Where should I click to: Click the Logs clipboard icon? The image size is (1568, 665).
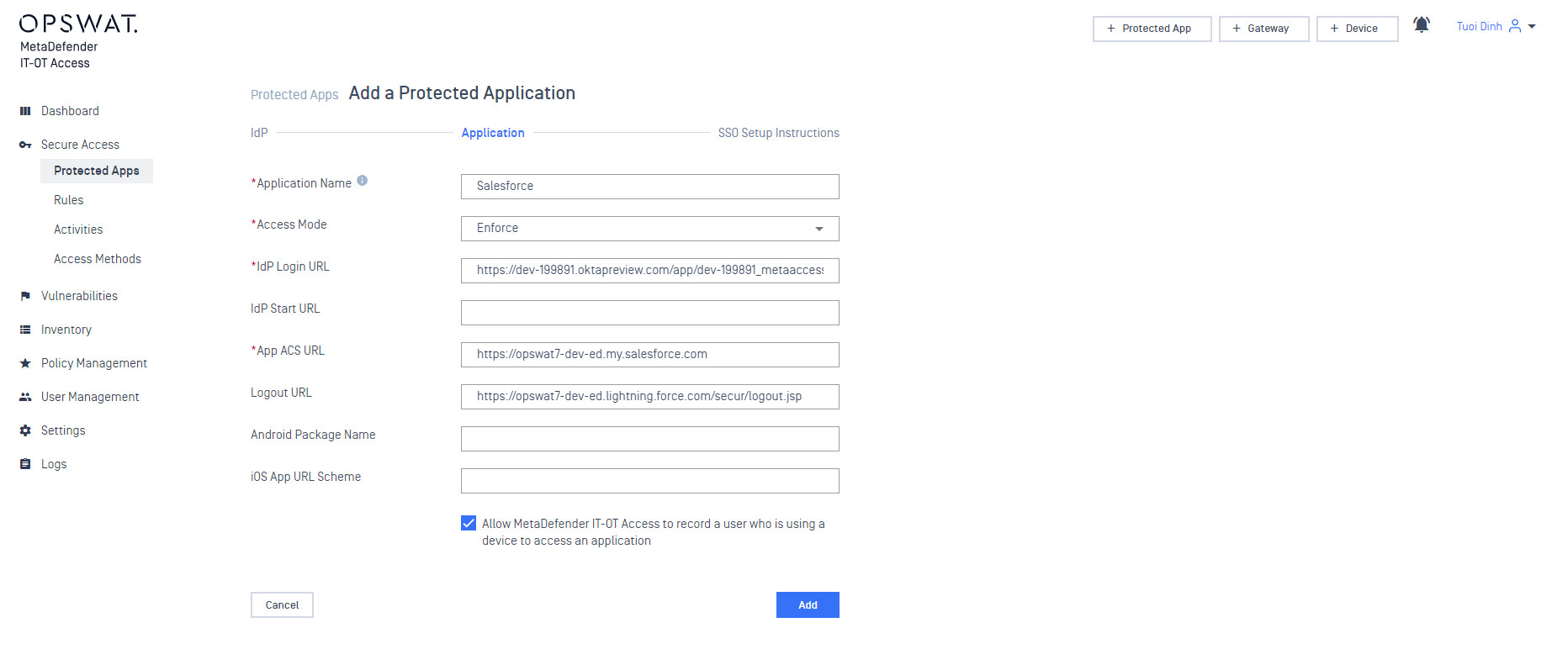click(25, 464)
